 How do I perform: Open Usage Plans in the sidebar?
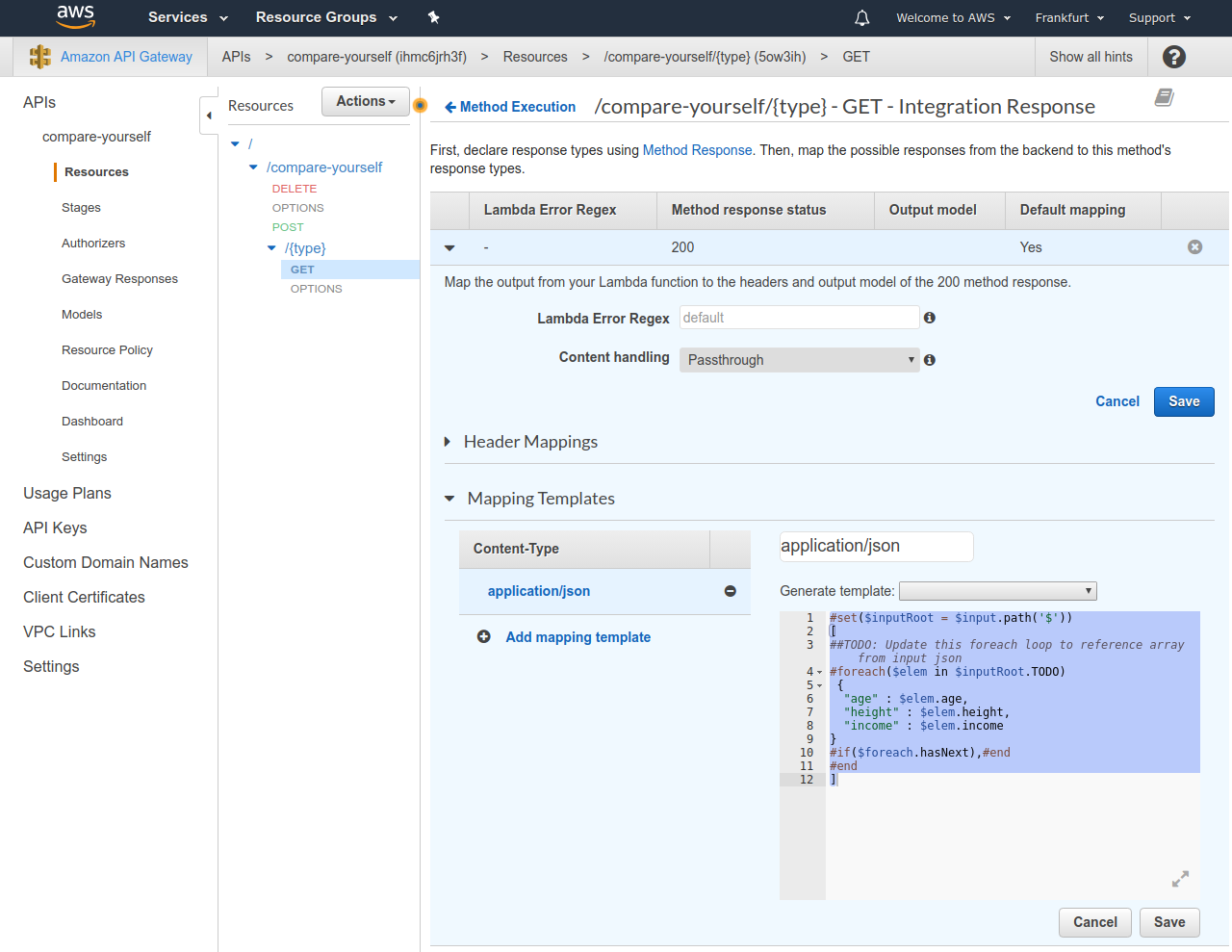(67, 493)
